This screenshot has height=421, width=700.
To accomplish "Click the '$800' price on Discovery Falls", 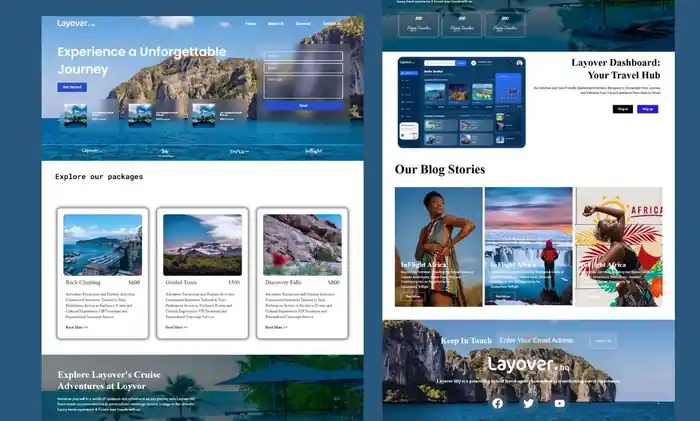I will [333, 282].
